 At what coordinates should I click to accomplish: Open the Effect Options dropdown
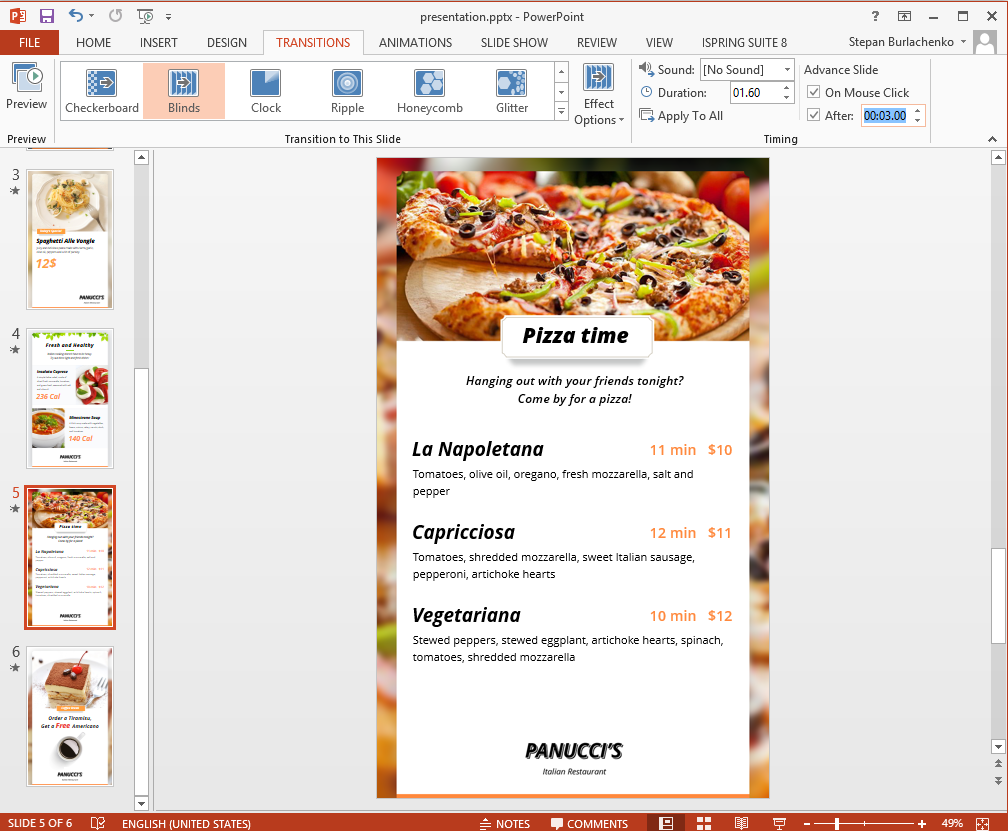coord(598,94)
